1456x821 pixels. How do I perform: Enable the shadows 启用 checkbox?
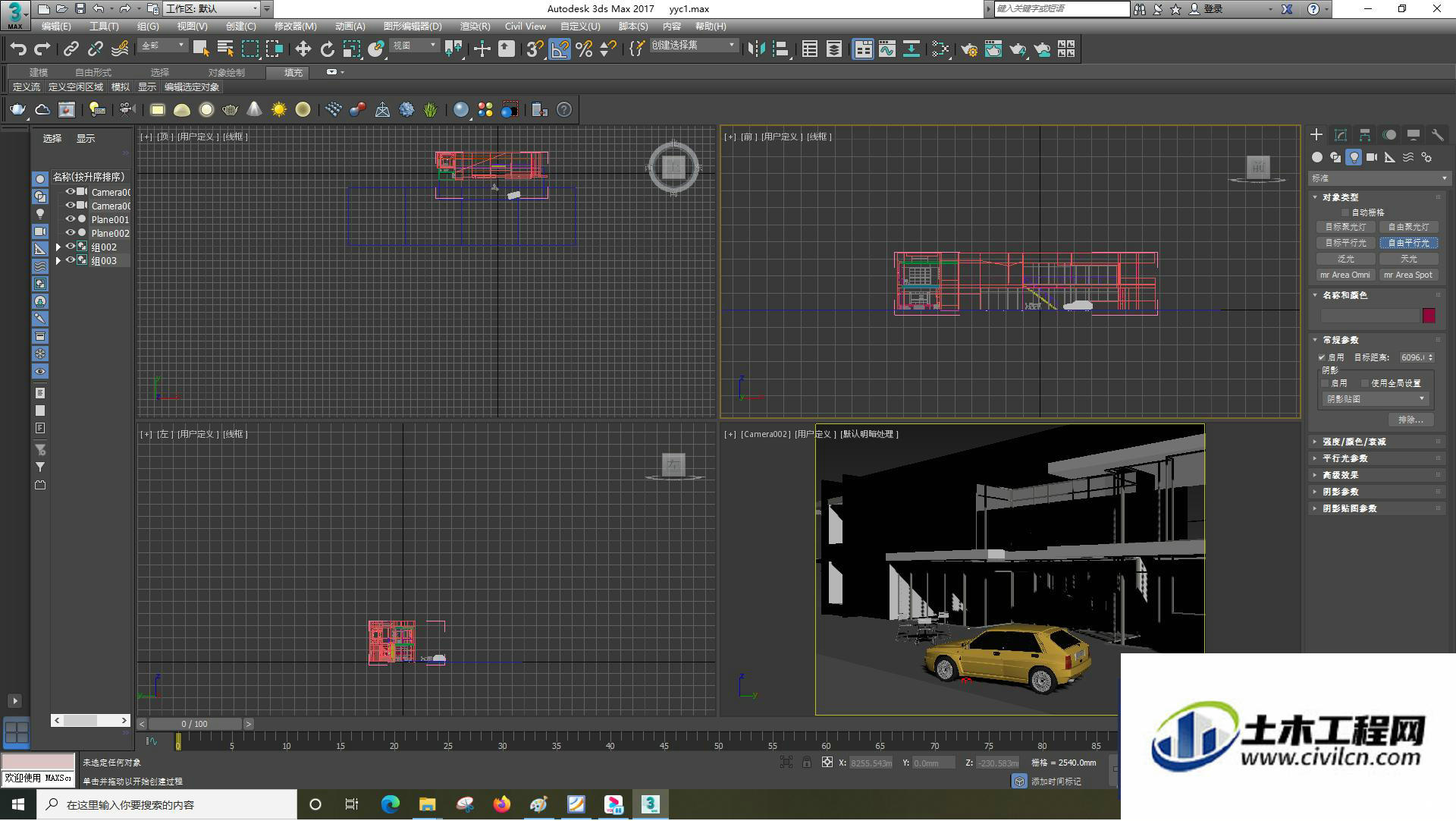[1326, 383]
